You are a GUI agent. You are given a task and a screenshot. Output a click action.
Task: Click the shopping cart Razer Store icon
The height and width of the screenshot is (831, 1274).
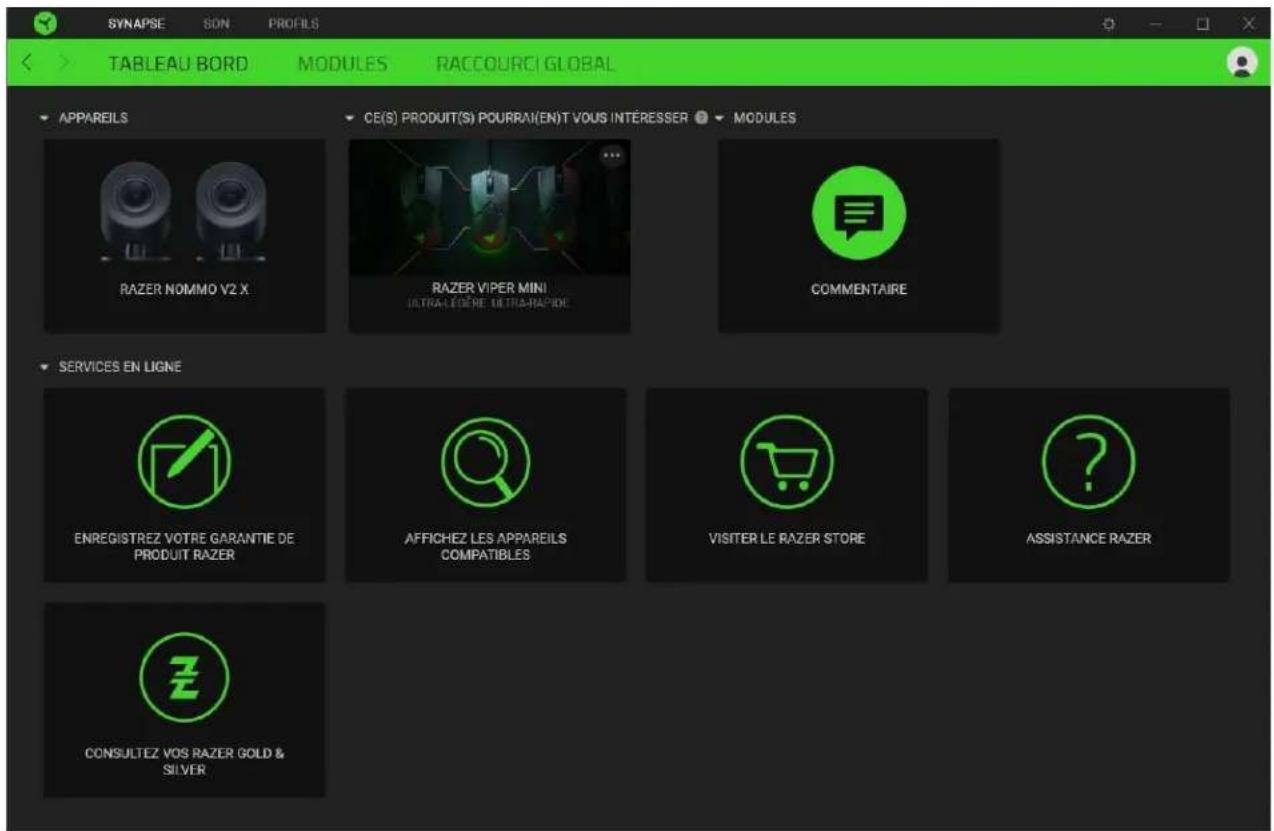tap(786, 461)
